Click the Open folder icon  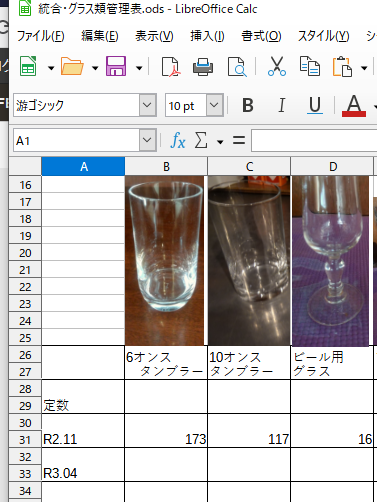72,66
